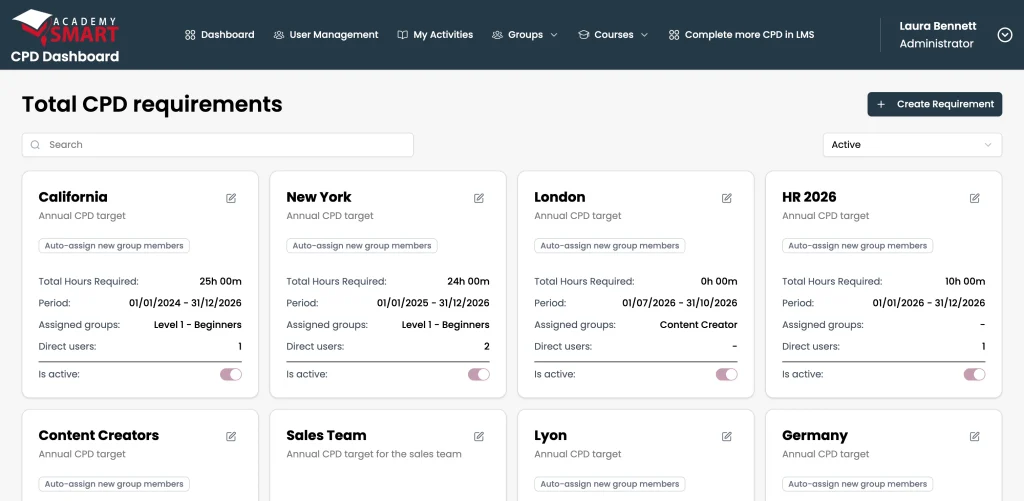1024x501 pixels.
Task: Toggle Is active for London
Action: [726, 374]
